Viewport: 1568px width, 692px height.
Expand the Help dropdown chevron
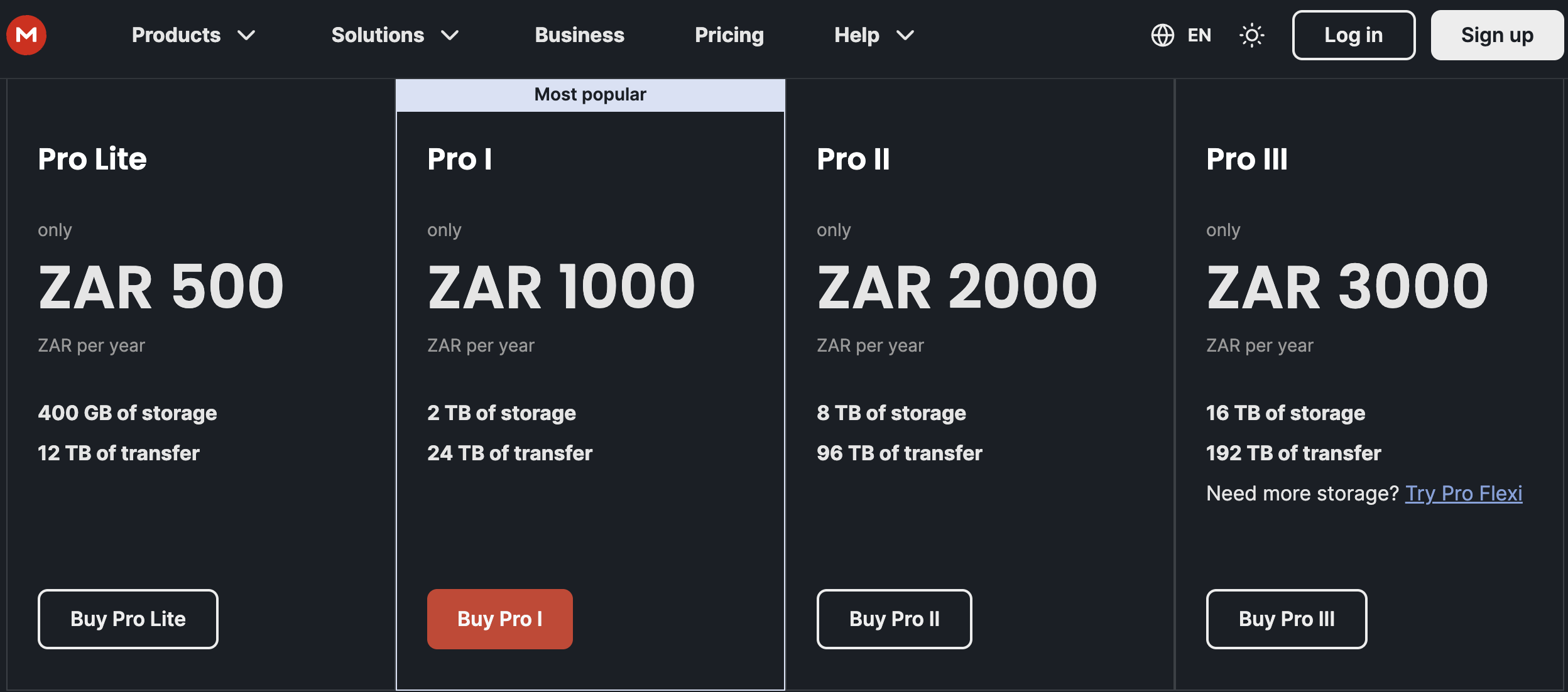click(x=905, y=35)
